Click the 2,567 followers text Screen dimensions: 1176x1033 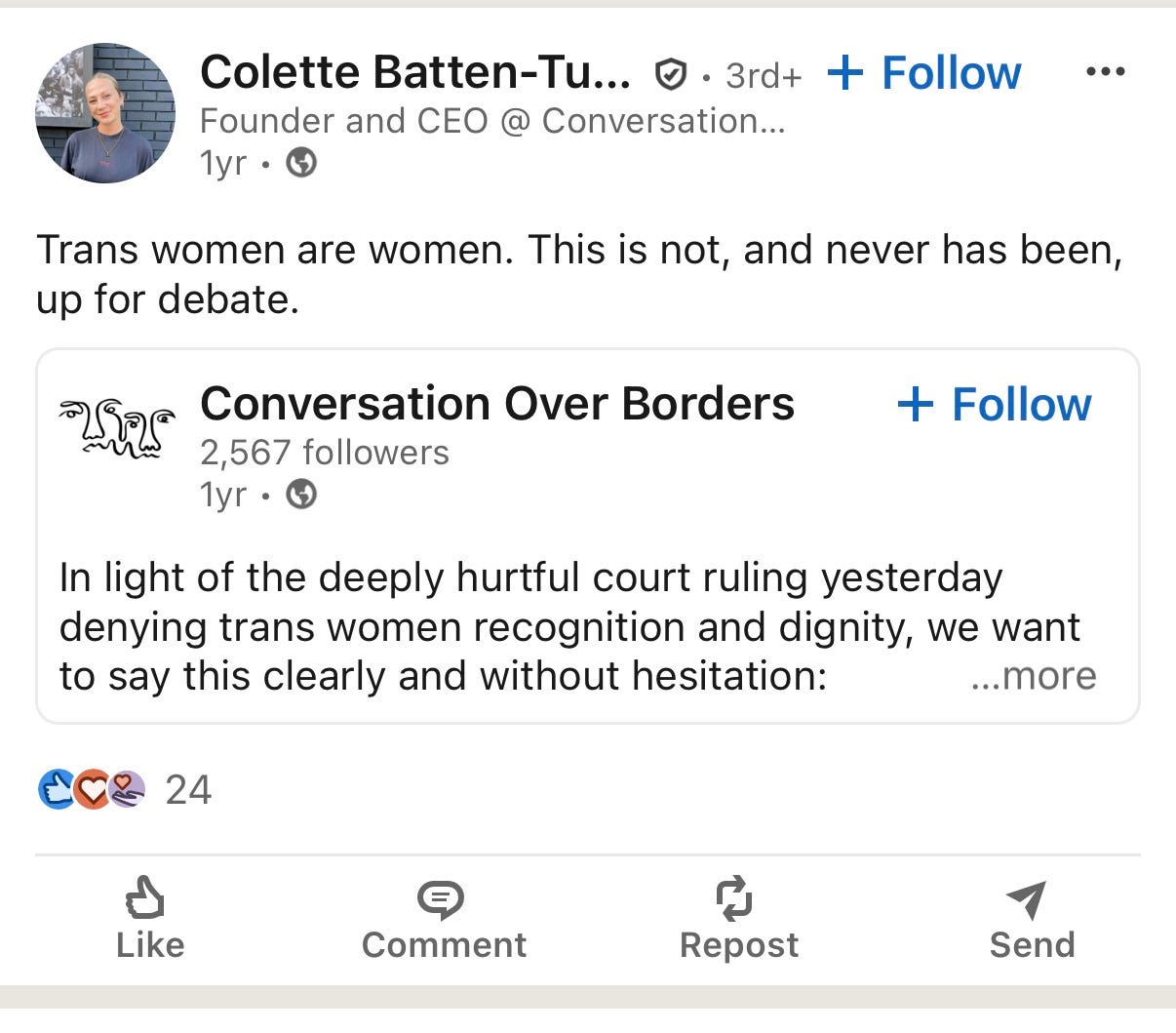(325, 453)
